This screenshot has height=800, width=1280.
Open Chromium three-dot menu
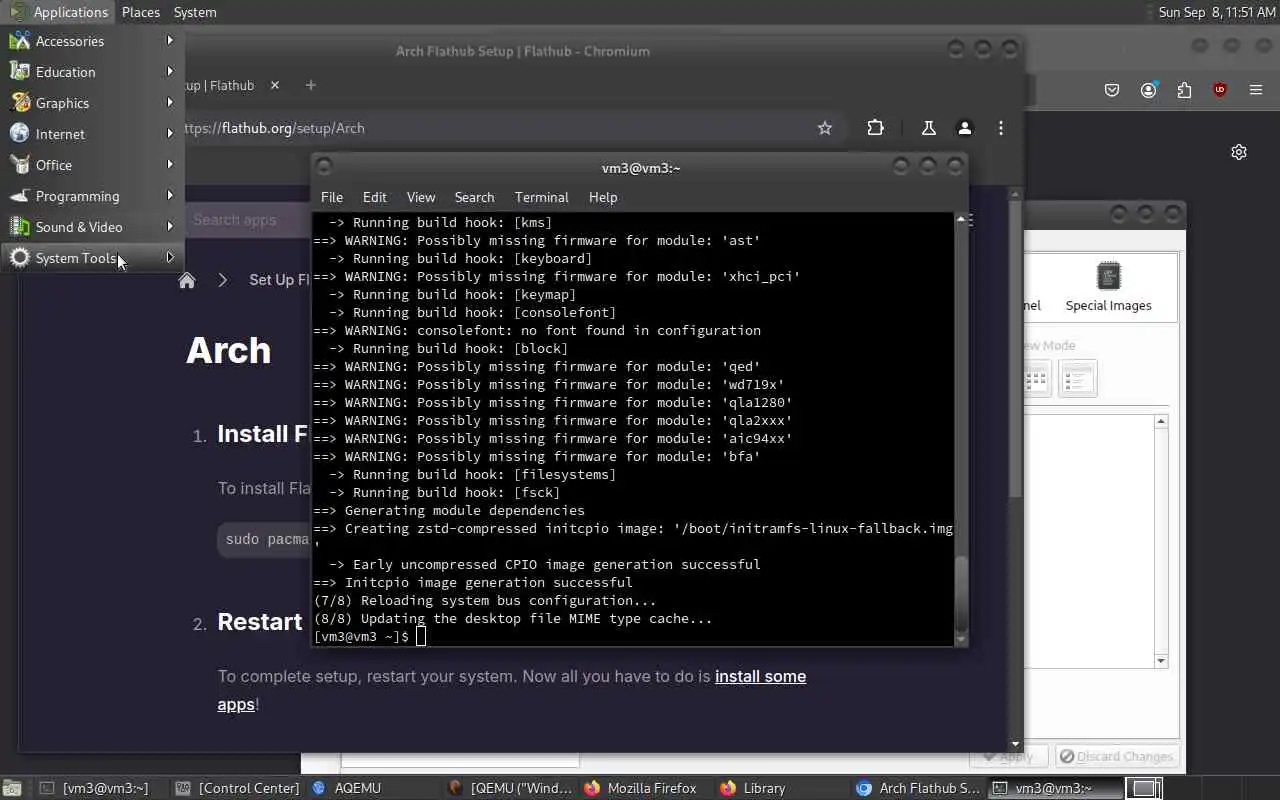(x=1001, y=128)
